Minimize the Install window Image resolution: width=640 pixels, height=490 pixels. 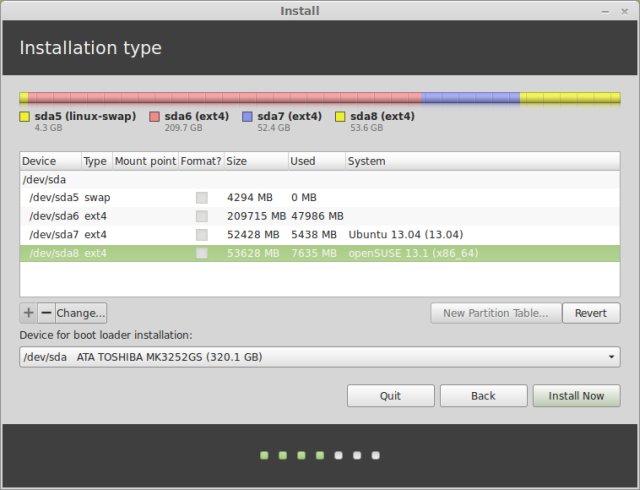coord(606,11)
